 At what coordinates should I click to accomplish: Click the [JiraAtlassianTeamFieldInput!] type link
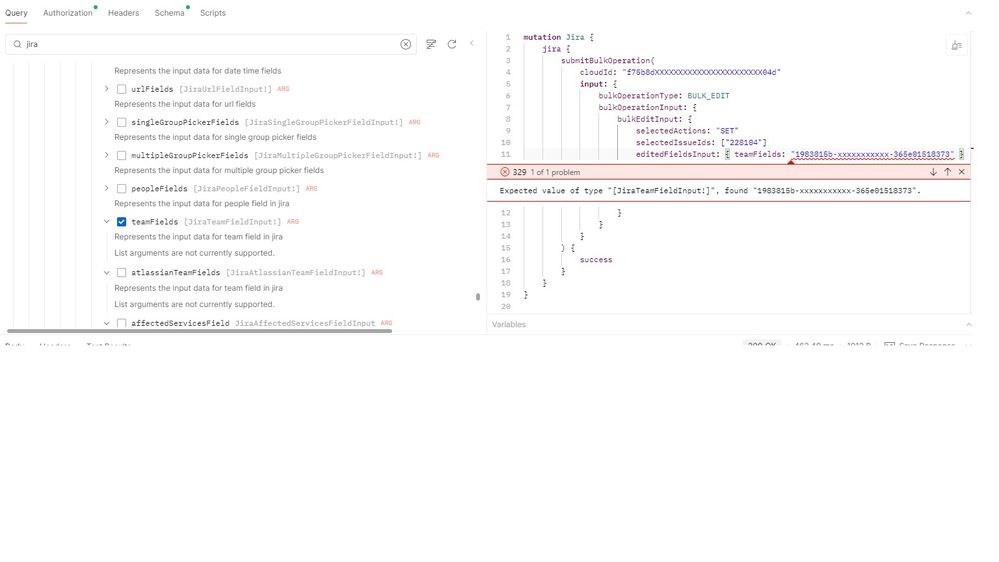pyautogui.click(x=296, y=273)
